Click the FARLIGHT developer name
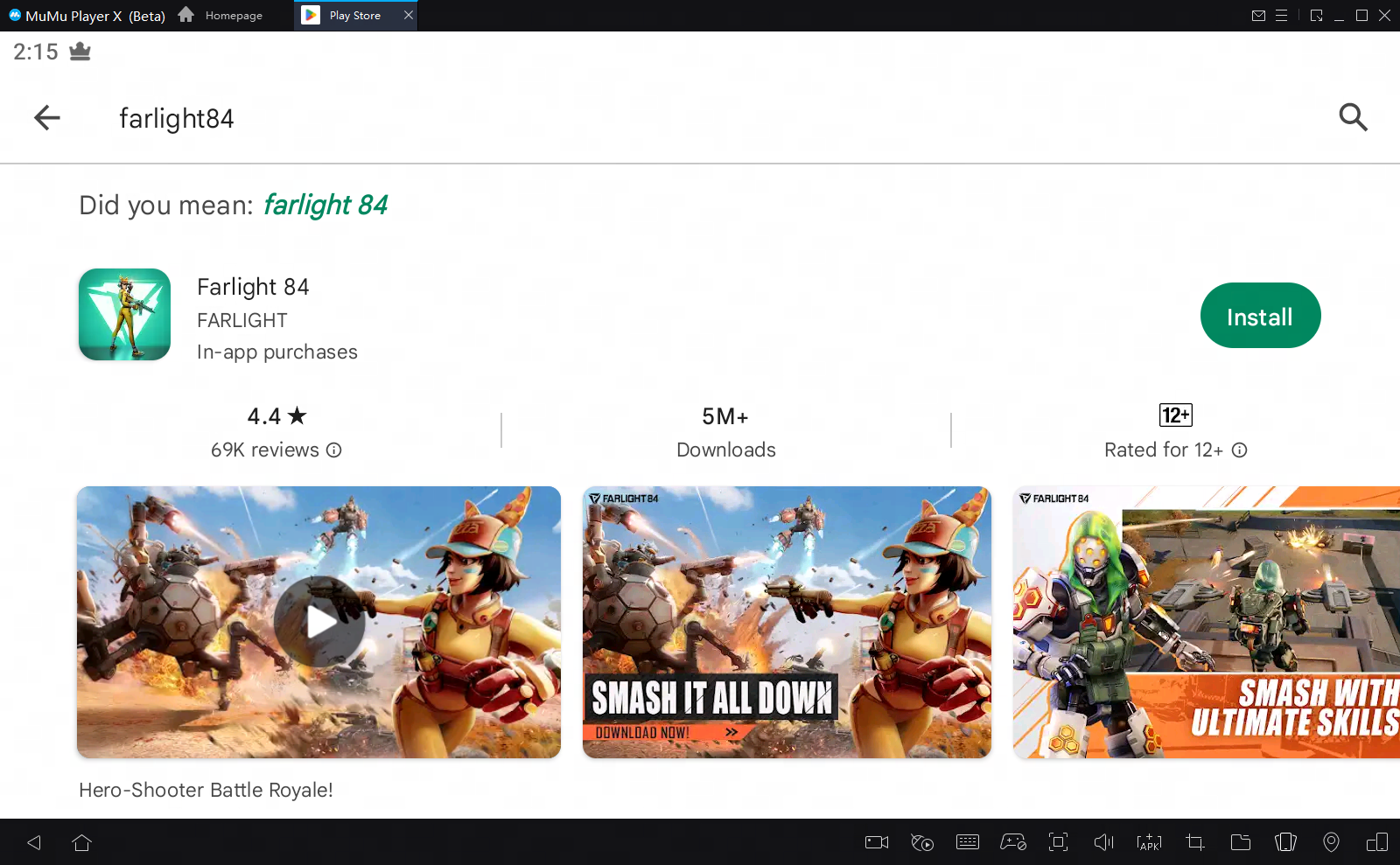 tap(242, 320)
